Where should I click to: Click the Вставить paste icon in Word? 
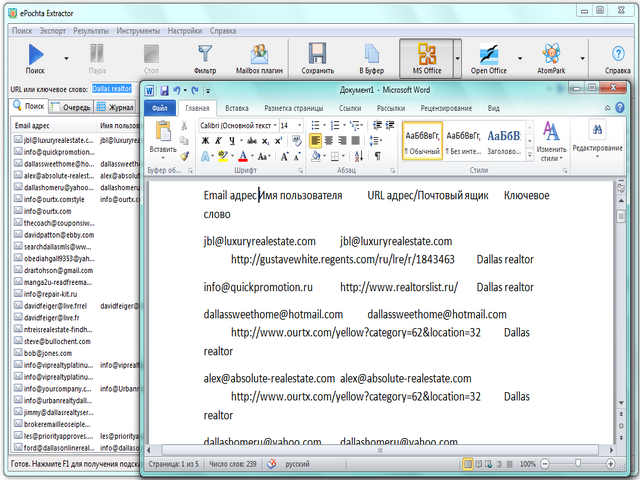(x=163, y=132)
